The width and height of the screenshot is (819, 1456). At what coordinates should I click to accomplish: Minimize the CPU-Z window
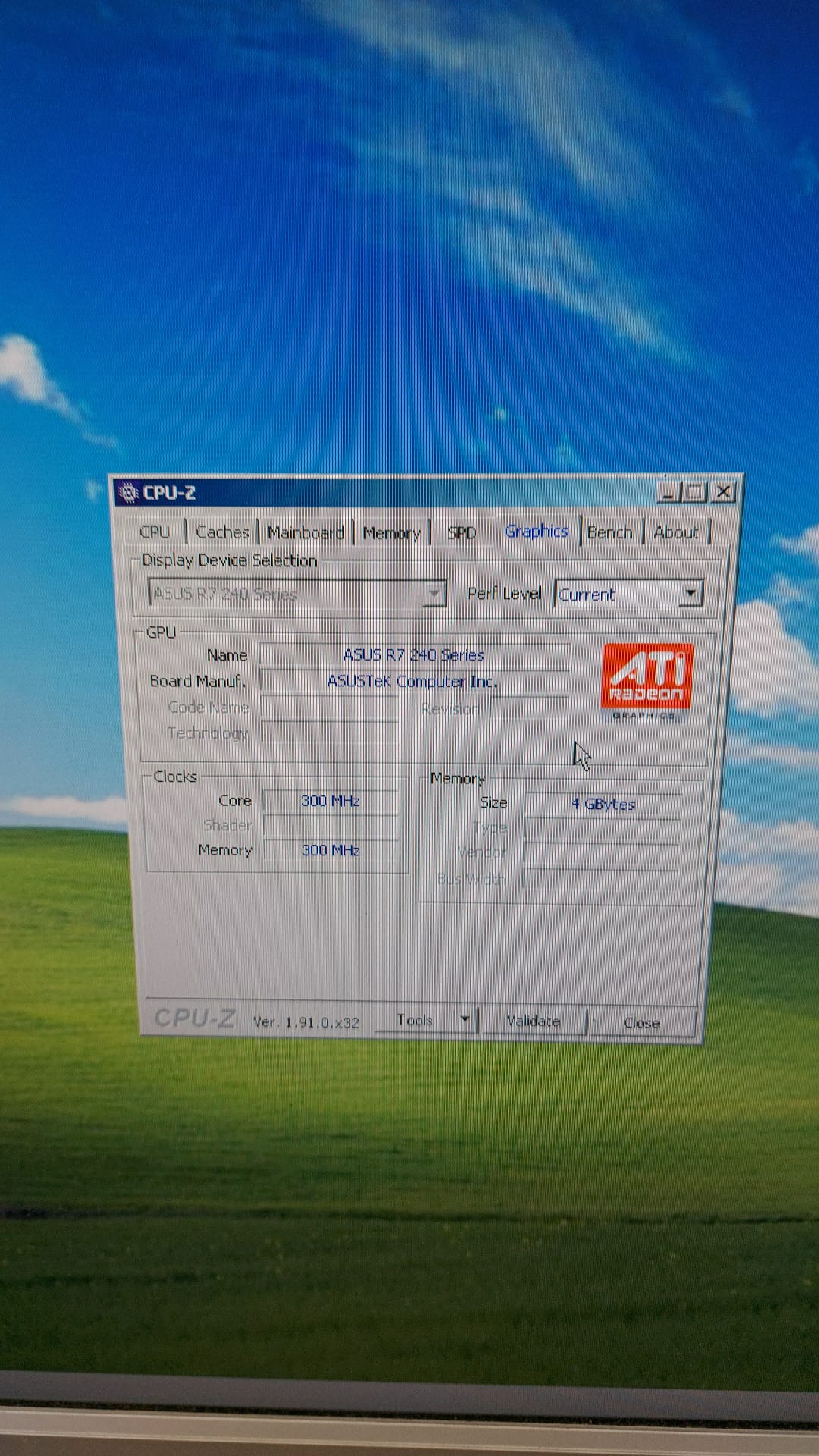(667, 493)
